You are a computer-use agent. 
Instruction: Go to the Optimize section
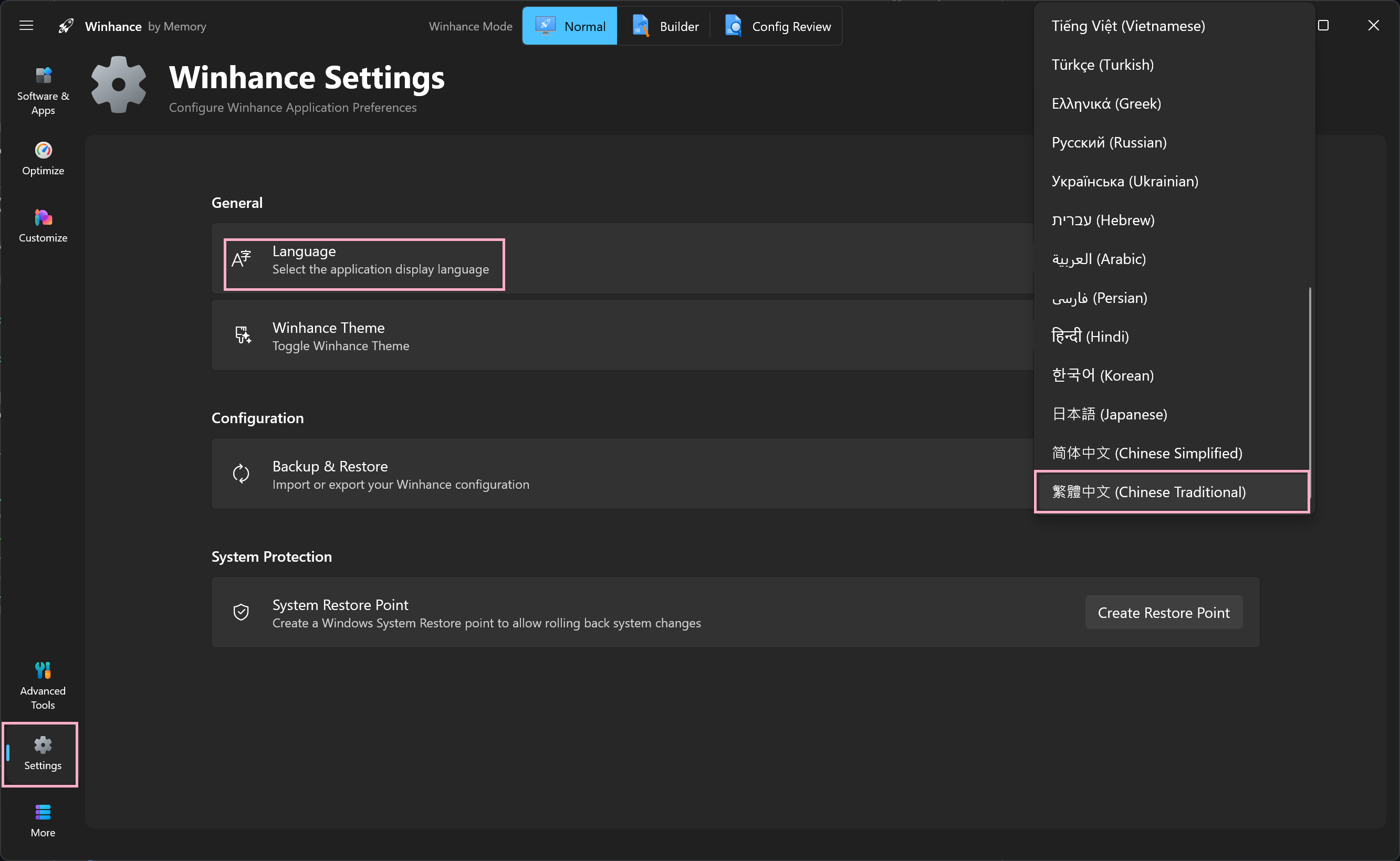click(43, 159)
